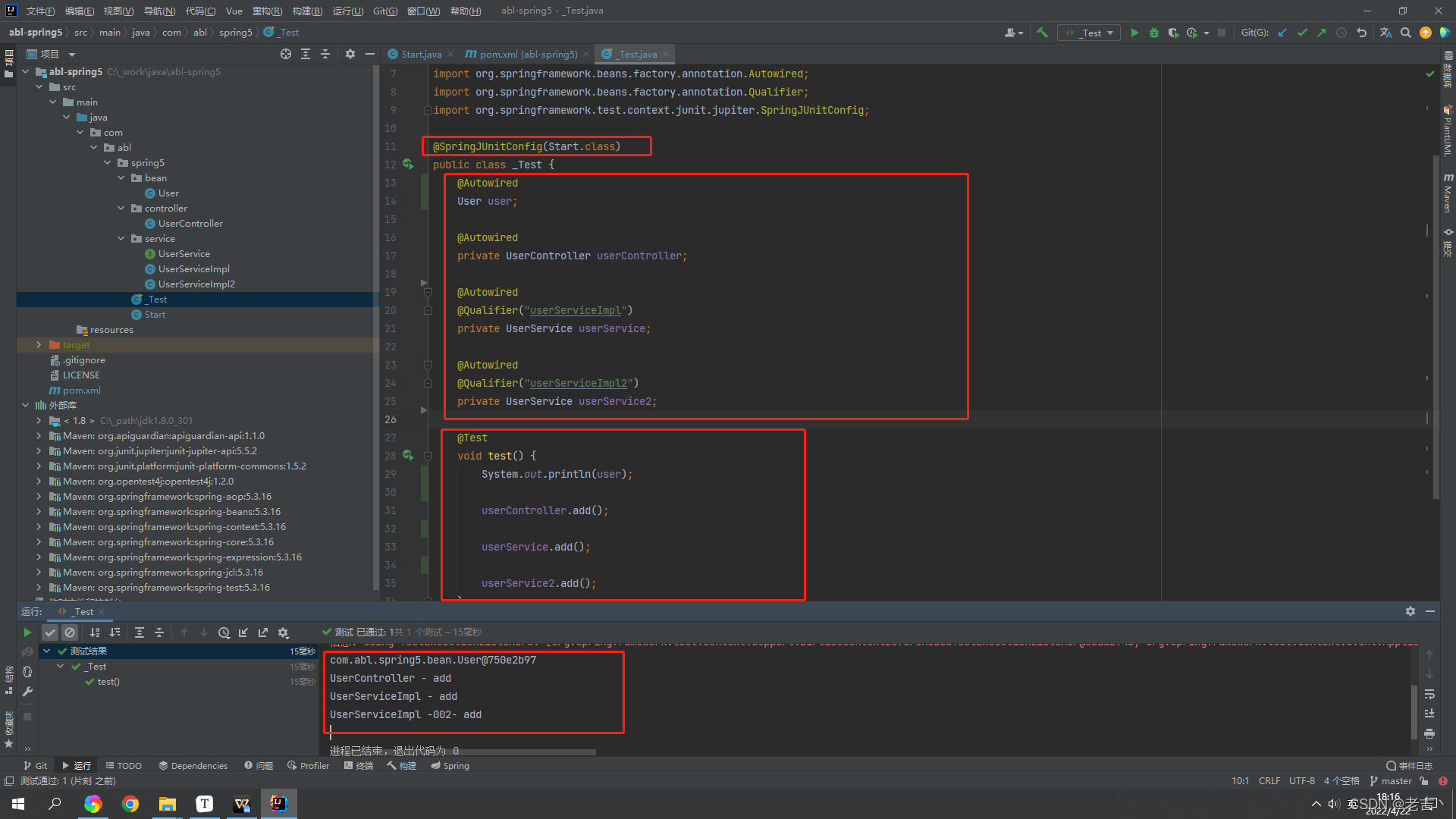Click the Build project hammer icon
The height and width of the screenshot is (819, 1456).
click(x=1042, y=33)
